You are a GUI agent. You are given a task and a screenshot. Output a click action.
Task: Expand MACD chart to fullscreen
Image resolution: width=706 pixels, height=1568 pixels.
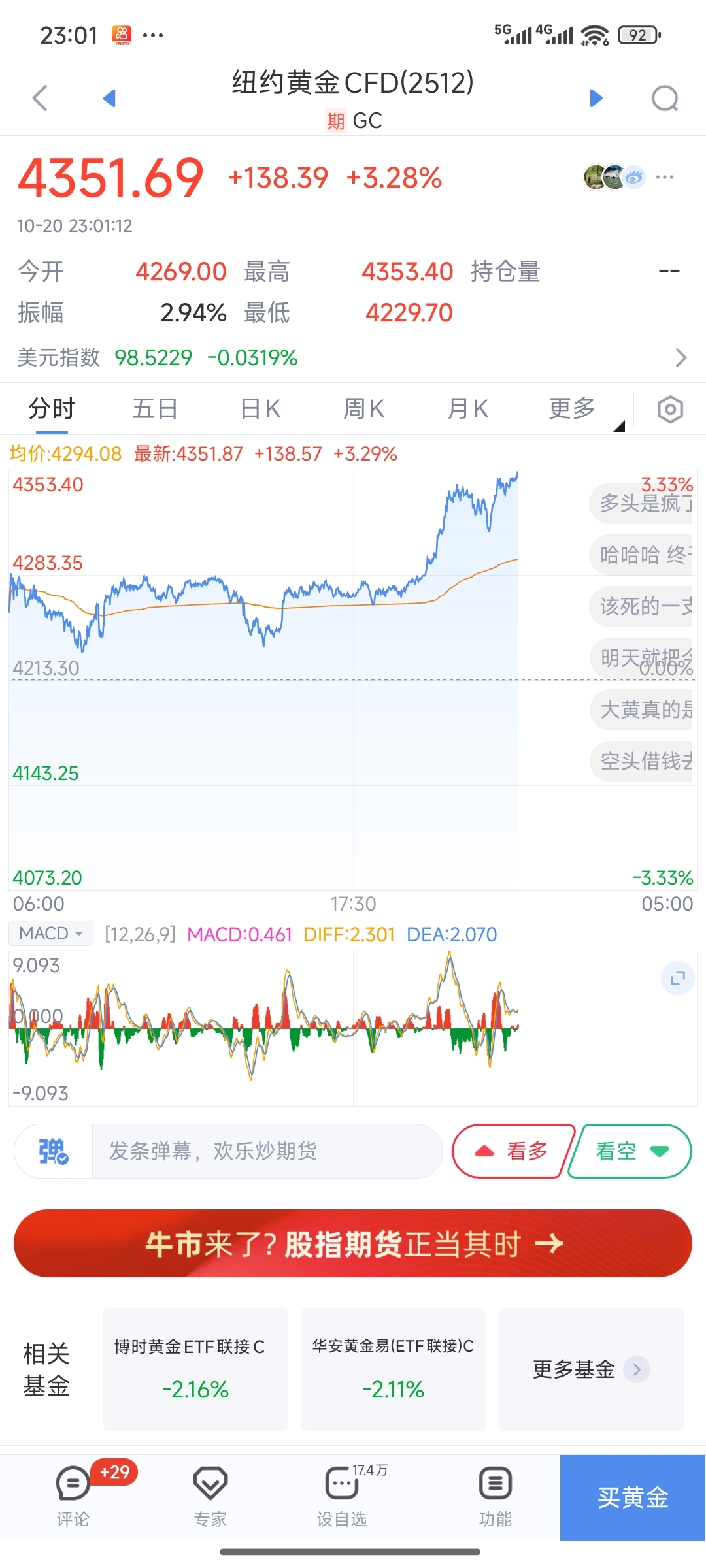point(677,978)
